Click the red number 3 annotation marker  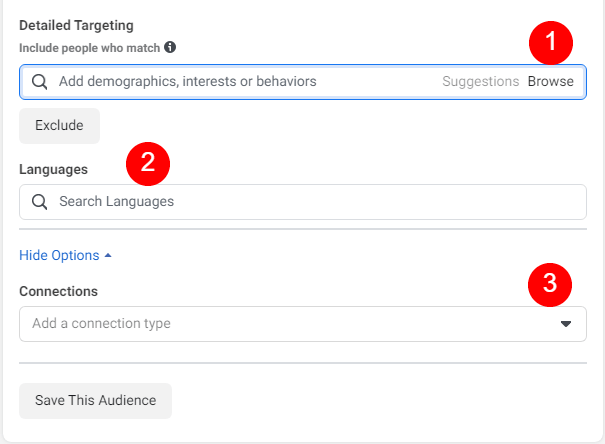pos(550,283)
